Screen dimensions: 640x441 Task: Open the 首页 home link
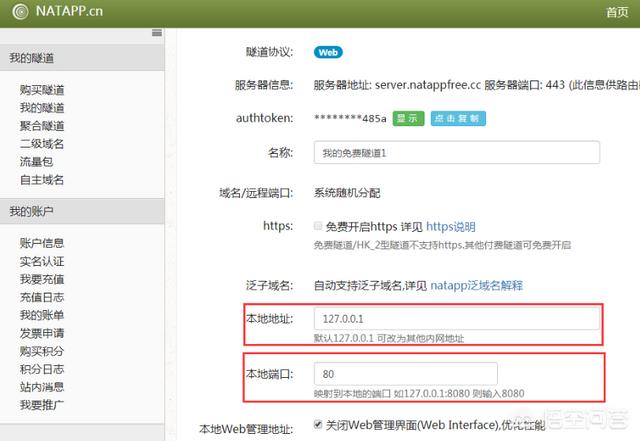tap(617, 12)
